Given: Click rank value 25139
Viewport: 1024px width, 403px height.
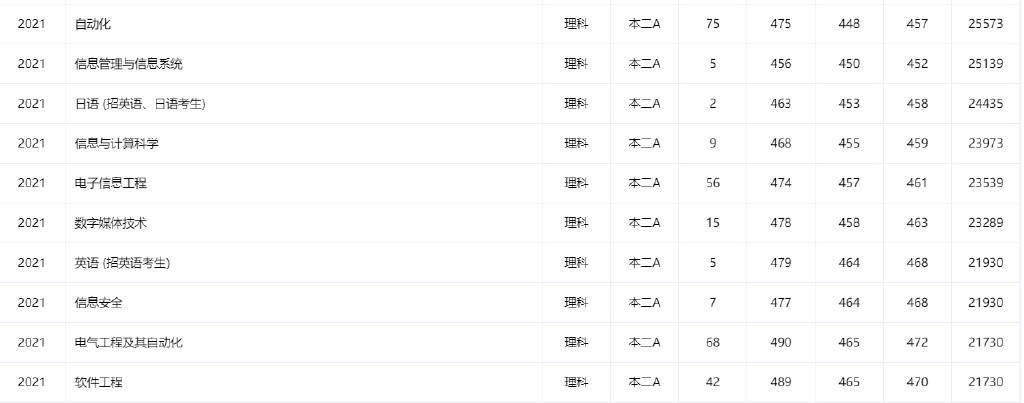Looking at the screenshot, I should click(x=986, y=64).
